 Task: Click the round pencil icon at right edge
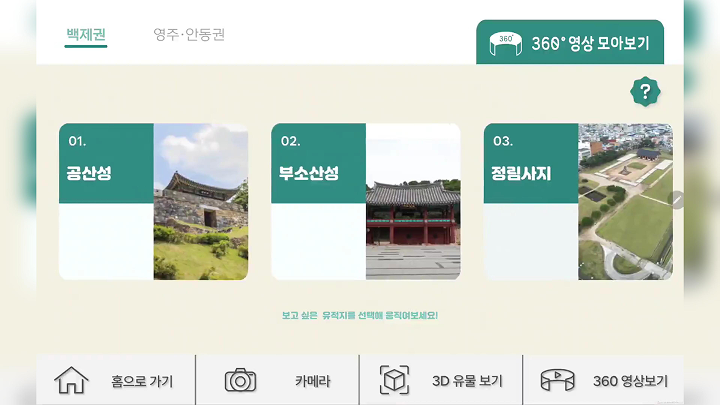point(676,200)
